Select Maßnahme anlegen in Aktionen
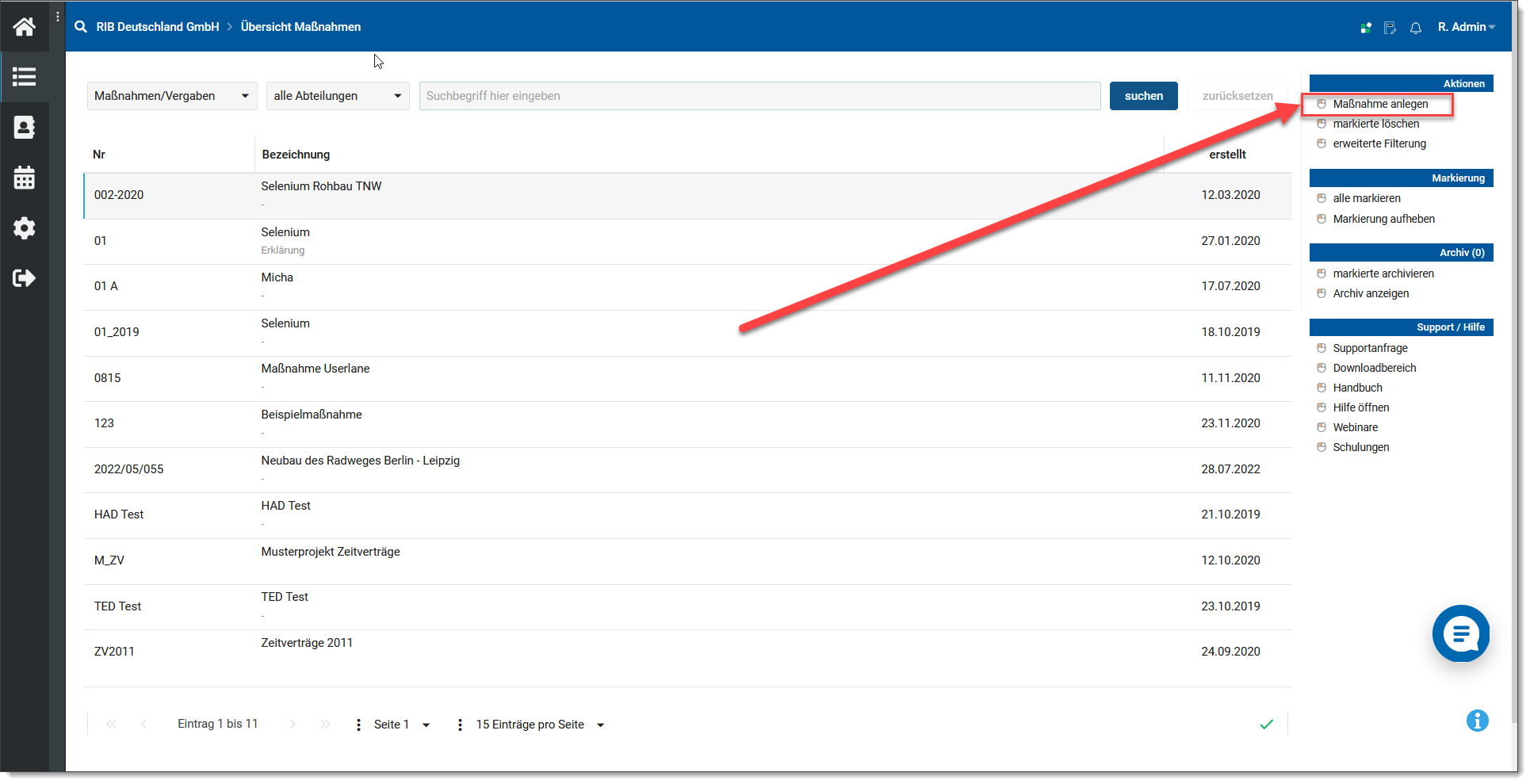 coord(1379,104)
